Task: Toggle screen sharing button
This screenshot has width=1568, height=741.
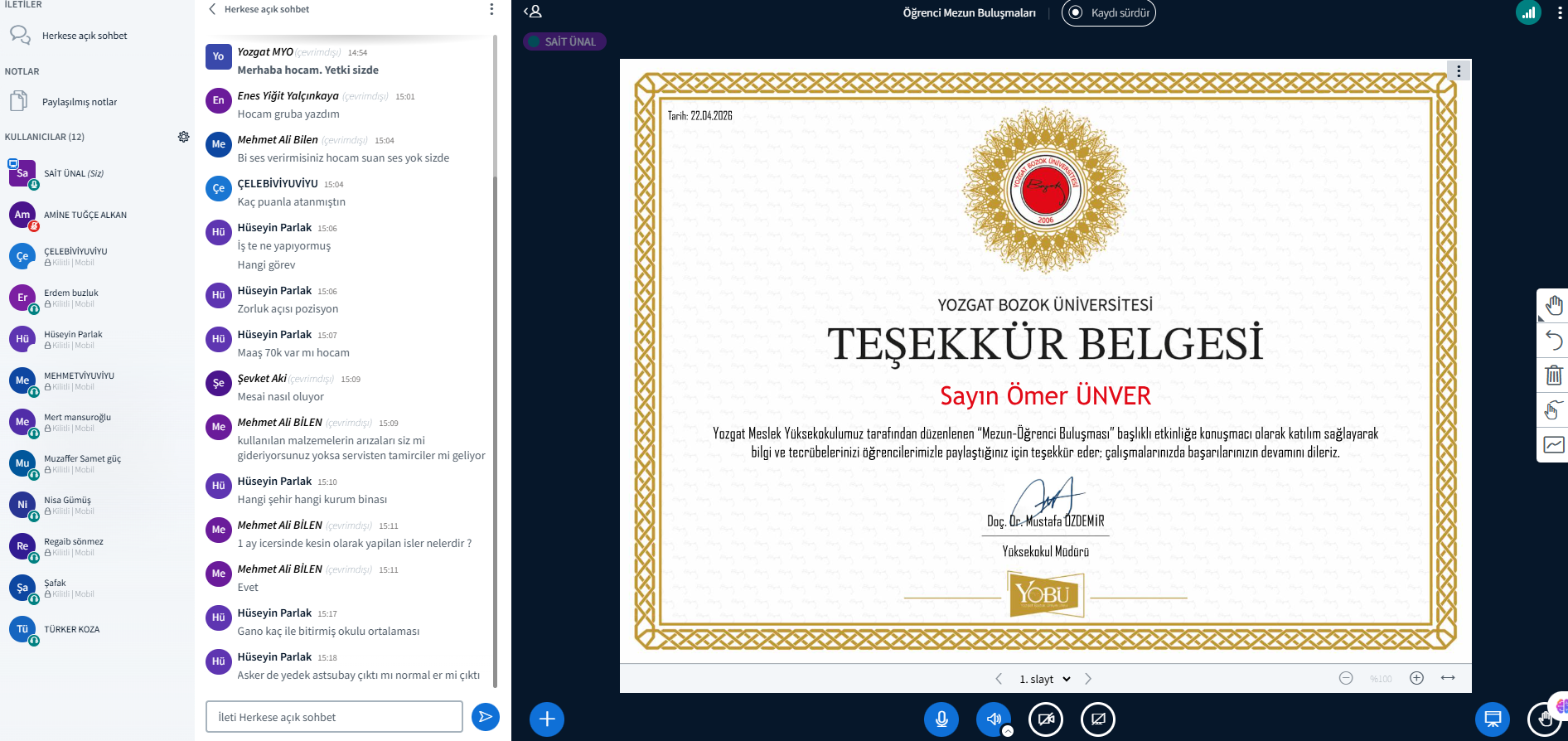Action: (x=1098, y=719)
